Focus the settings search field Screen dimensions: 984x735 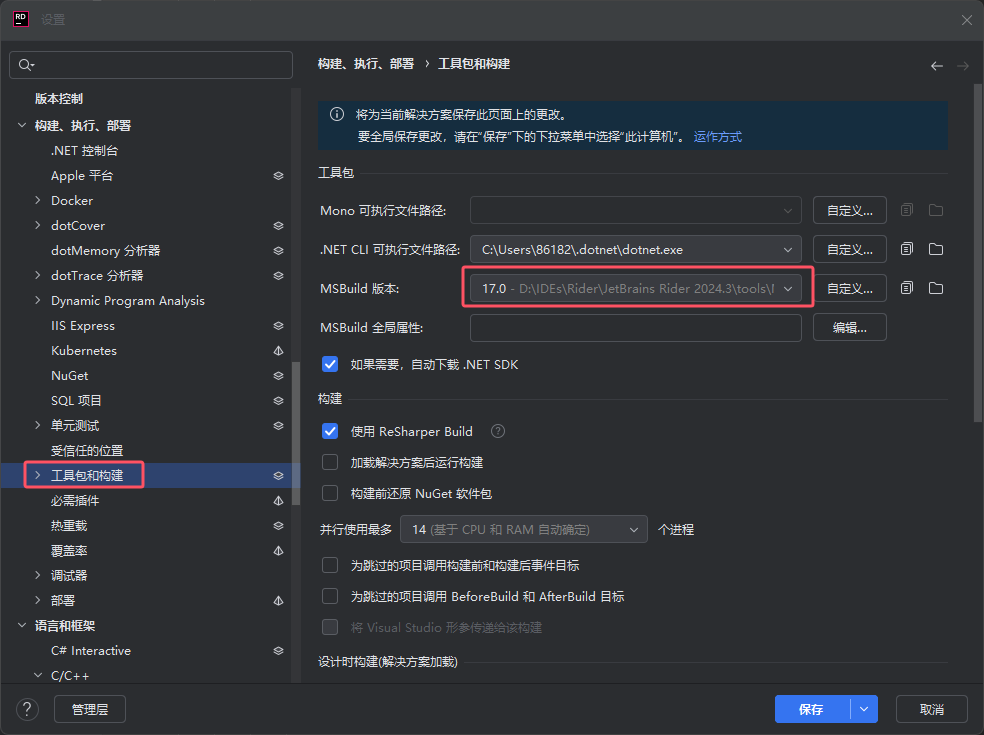click(x=151, y=65)
